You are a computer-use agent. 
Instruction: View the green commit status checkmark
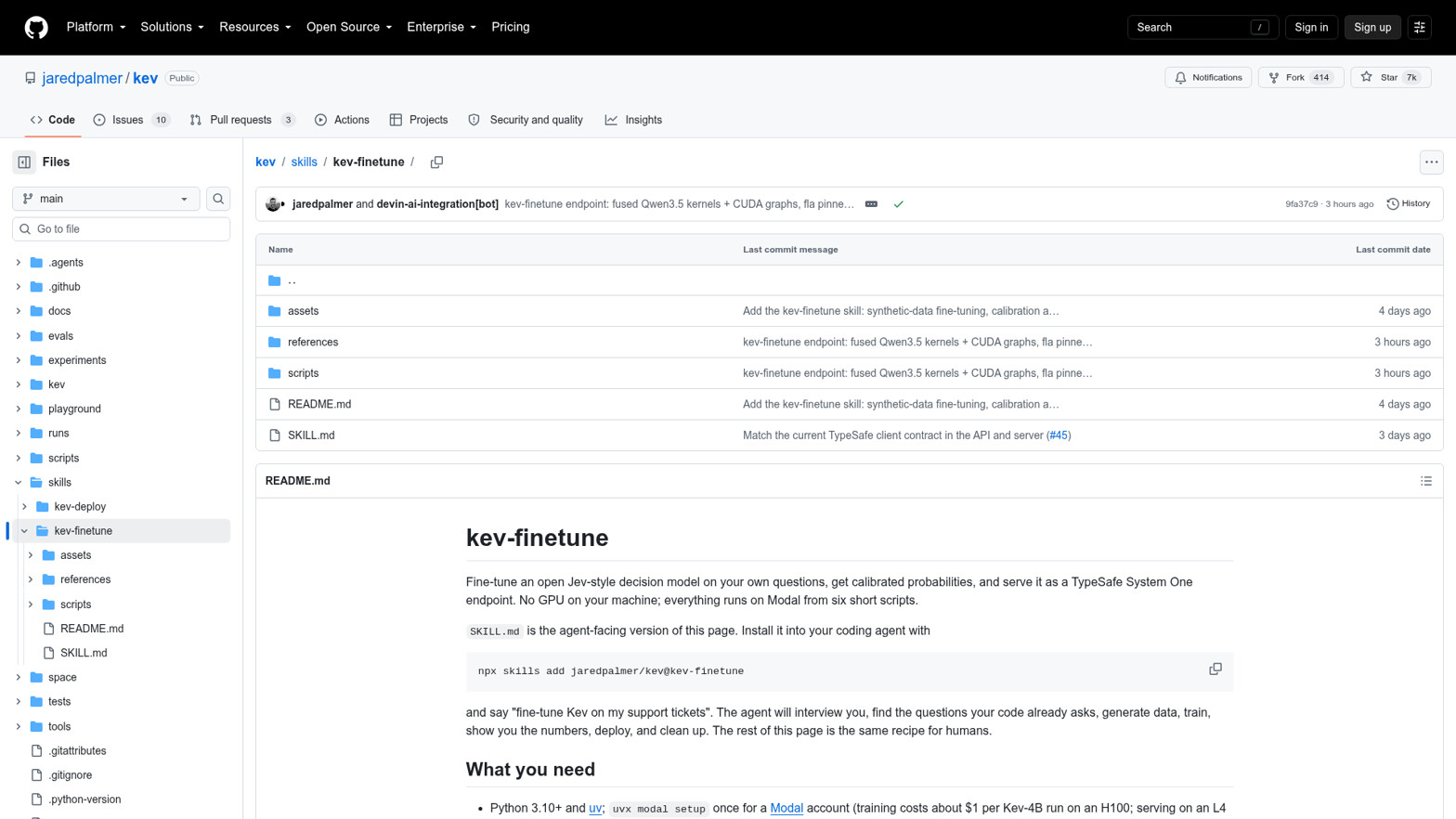(898, 204)
